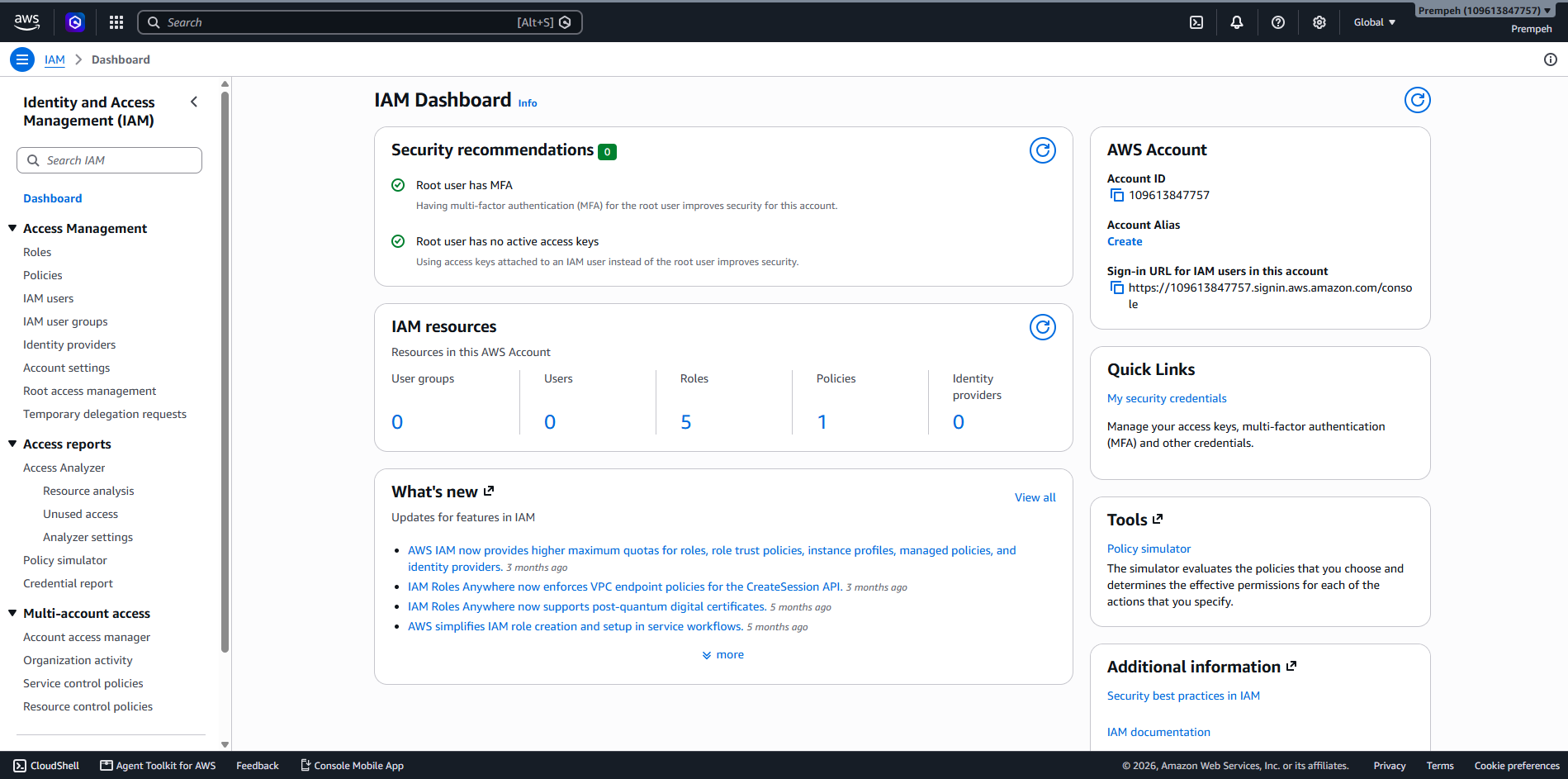Open CloudShell icon in top navigation
The image size is (1568, 779).
1196,22
